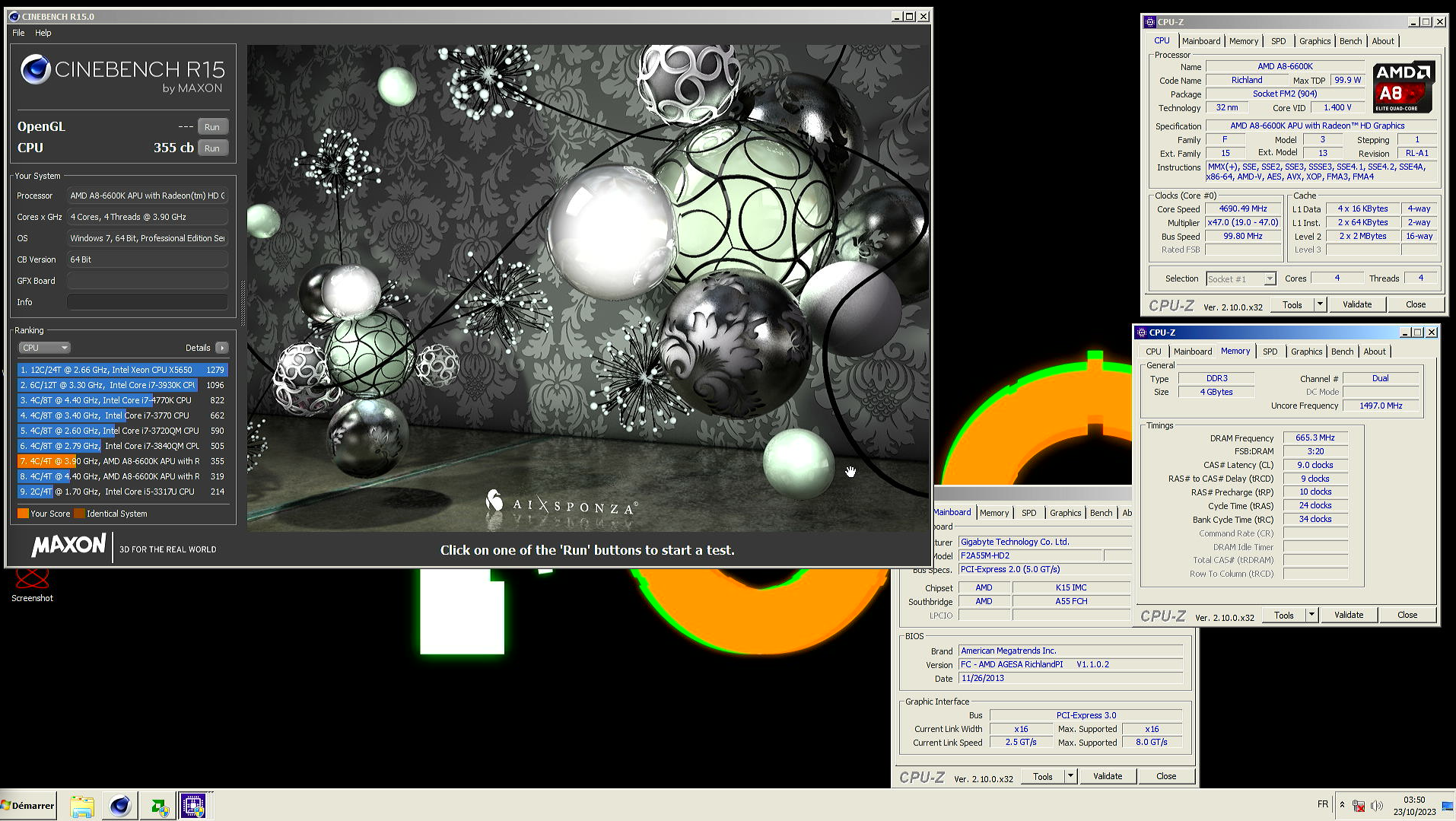Open SPD tab in Memory CPU-Z window
The width and height of the screenshot is (1456, 821).
[1270, 352]
